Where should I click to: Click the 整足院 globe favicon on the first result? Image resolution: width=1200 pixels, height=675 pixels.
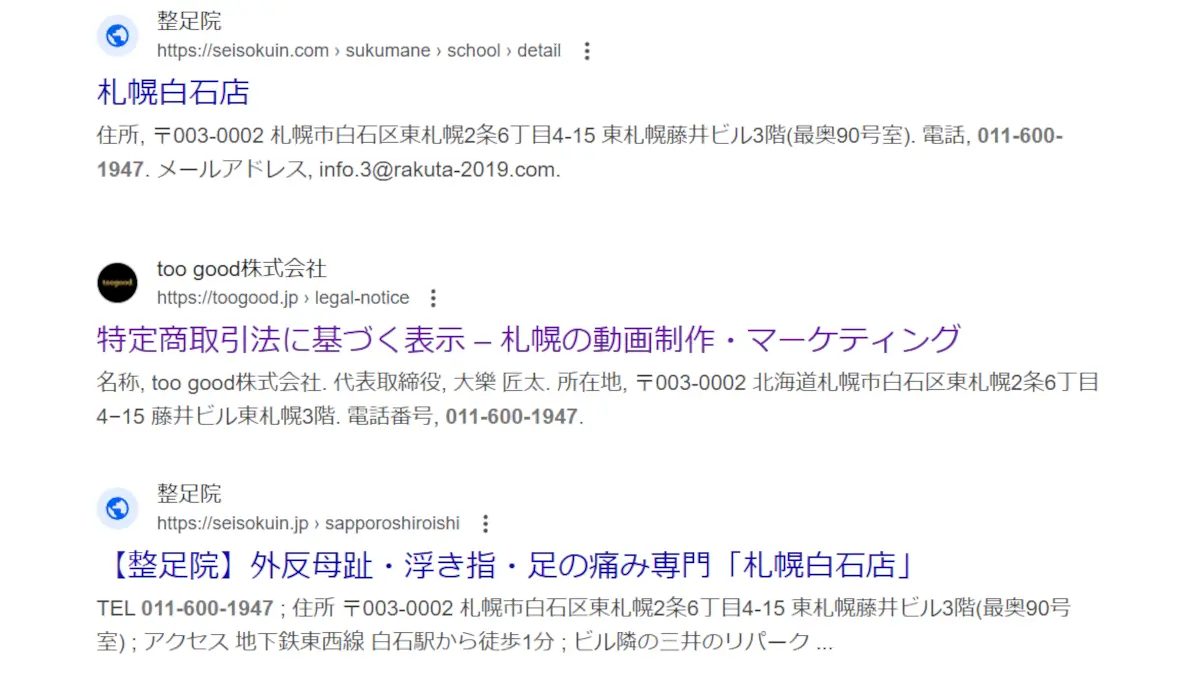click(x=117, y=36)
